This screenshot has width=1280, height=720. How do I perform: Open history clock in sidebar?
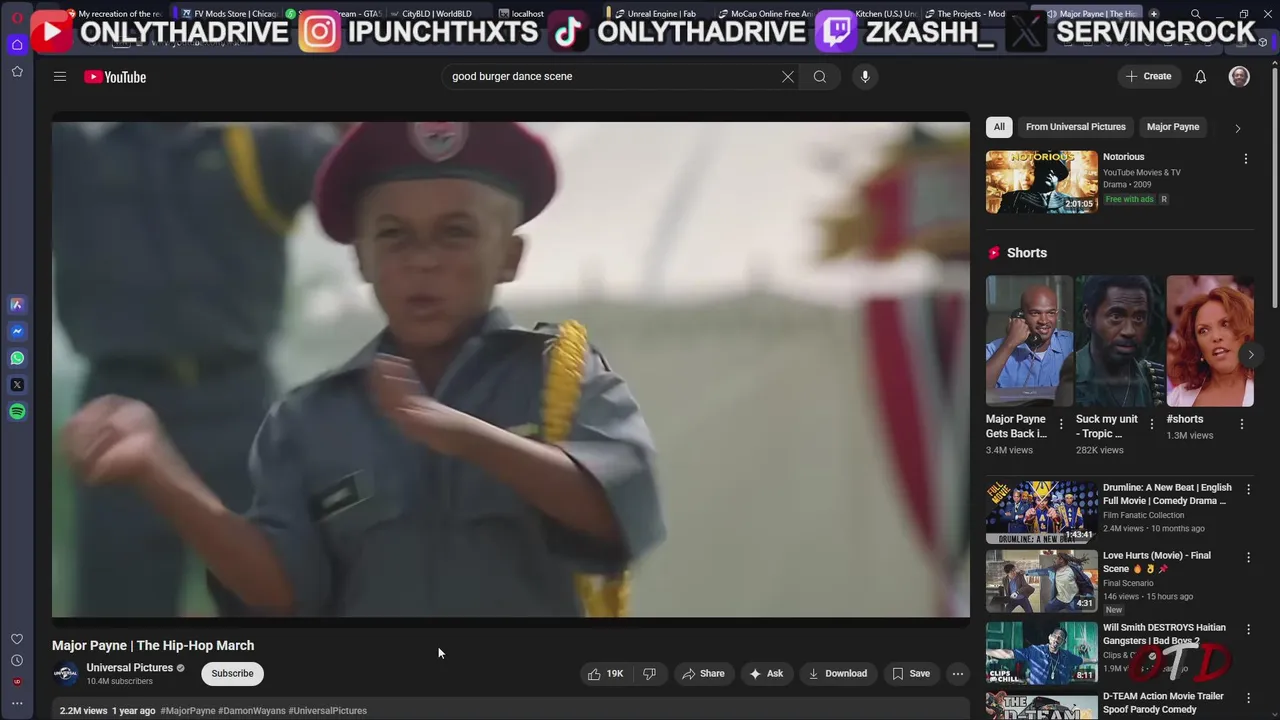click(17, 661)
